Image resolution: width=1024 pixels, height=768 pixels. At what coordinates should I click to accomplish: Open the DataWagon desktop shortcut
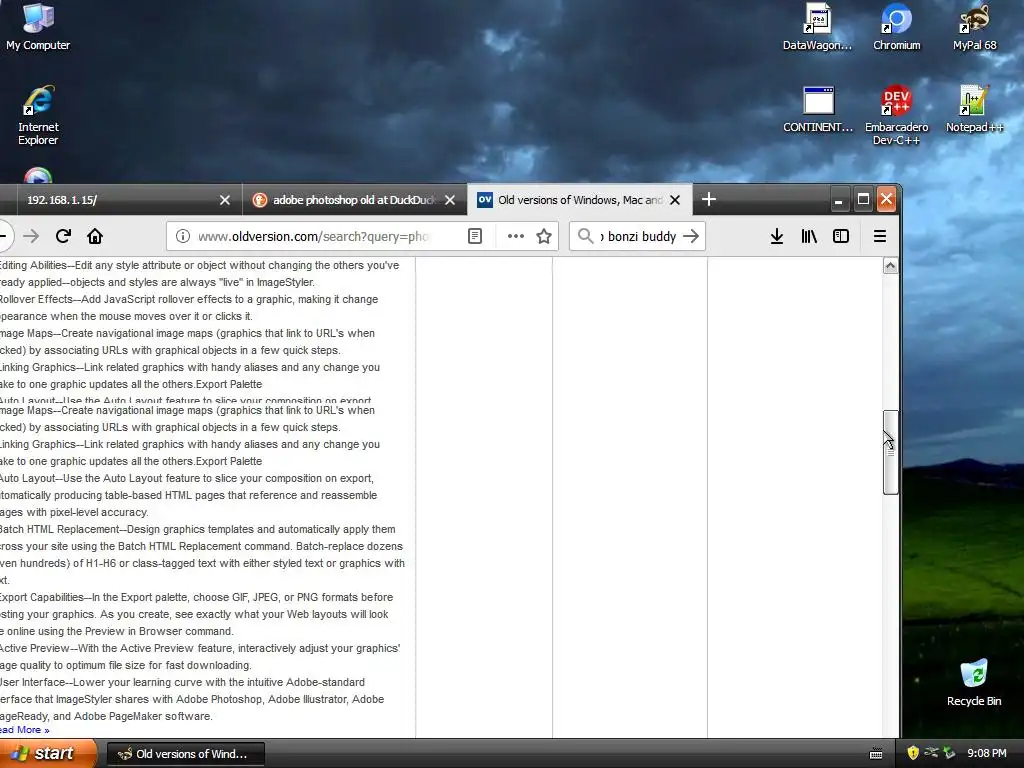tap(818, 27)
